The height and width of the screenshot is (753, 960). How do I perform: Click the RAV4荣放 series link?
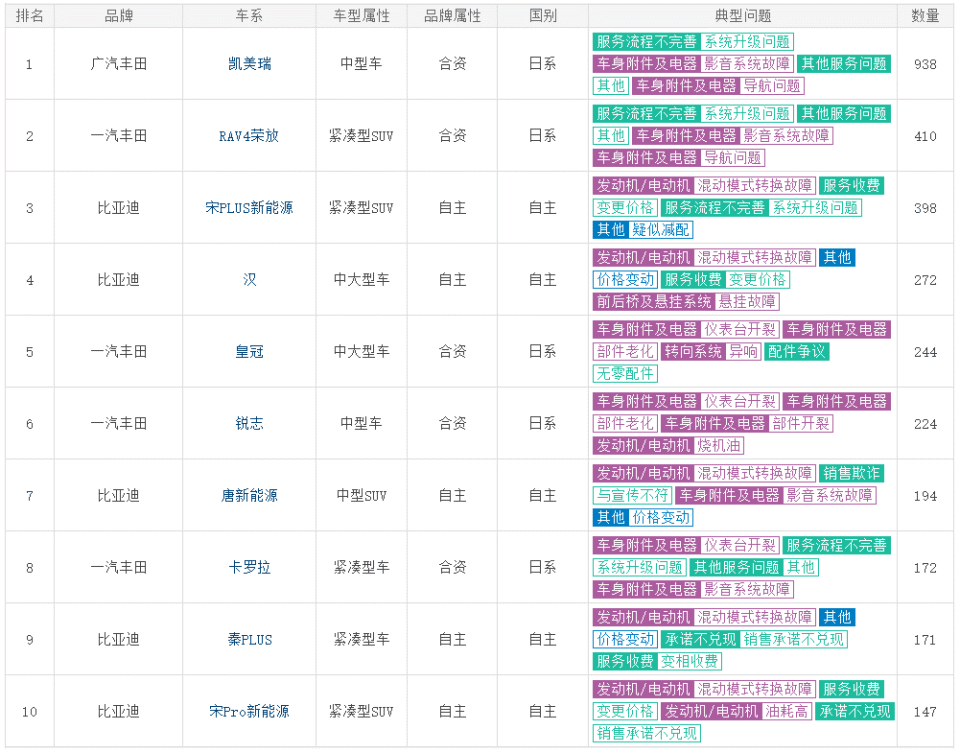point(249,136)
